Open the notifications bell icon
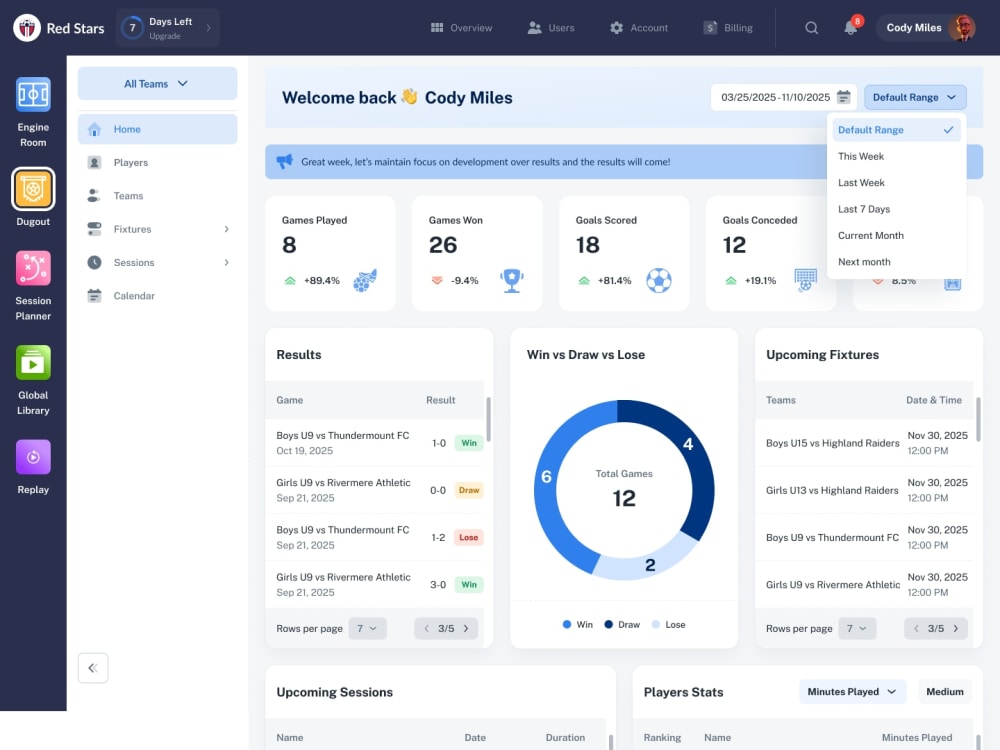1000x750 pixels. pyautogui.click(x=851, y=28)
